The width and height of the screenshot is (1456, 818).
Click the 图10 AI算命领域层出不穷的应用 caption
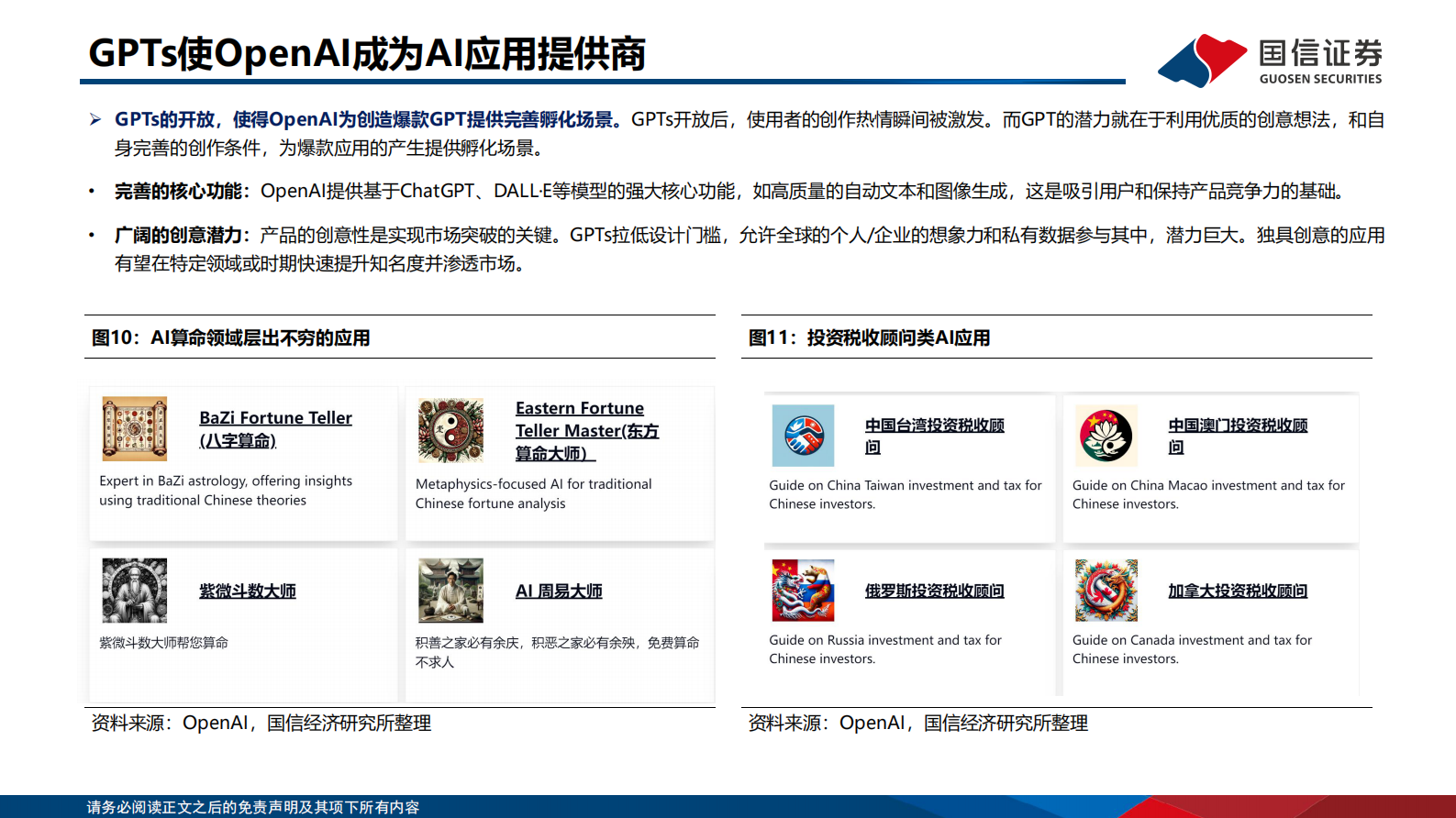click(x=231, y=337)
